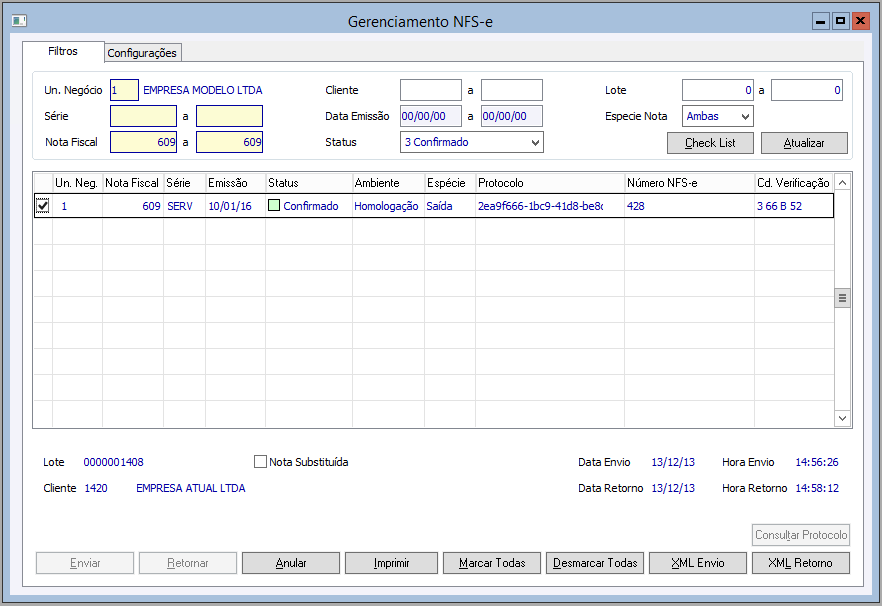Image resolution: width=882 pixels, height=606 pixels.
Task: Click the grid scrollbar down arrow
Action: click(x=842, y=418)
